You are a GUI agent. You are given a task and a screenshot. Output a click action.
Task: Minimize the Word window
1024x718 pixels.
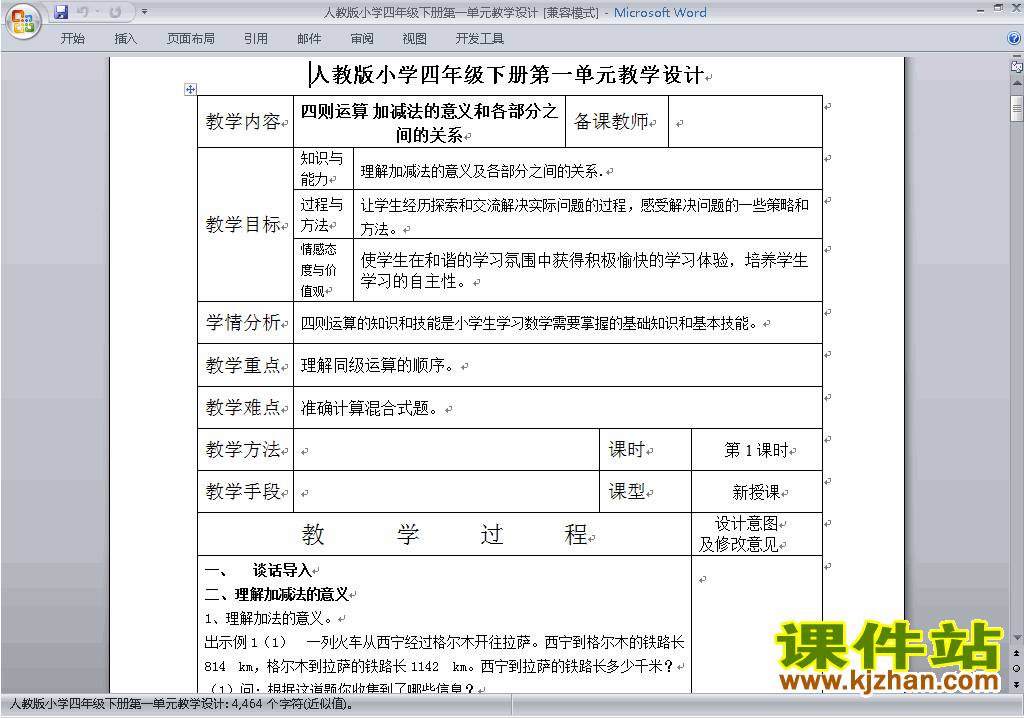(x=980, y=9)
